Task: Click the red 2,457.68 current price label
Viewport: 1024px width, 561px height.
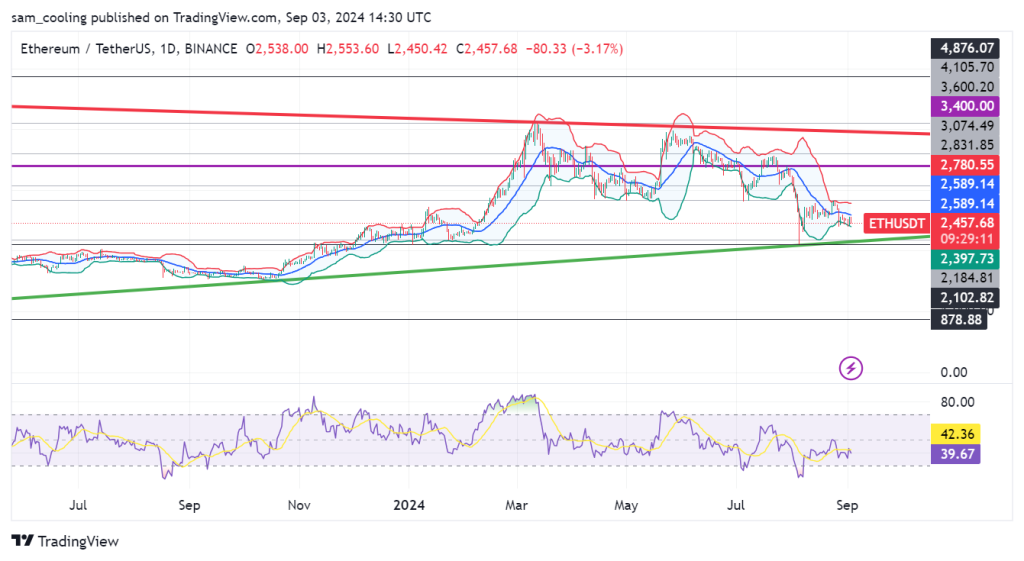Action: (967, 223)
